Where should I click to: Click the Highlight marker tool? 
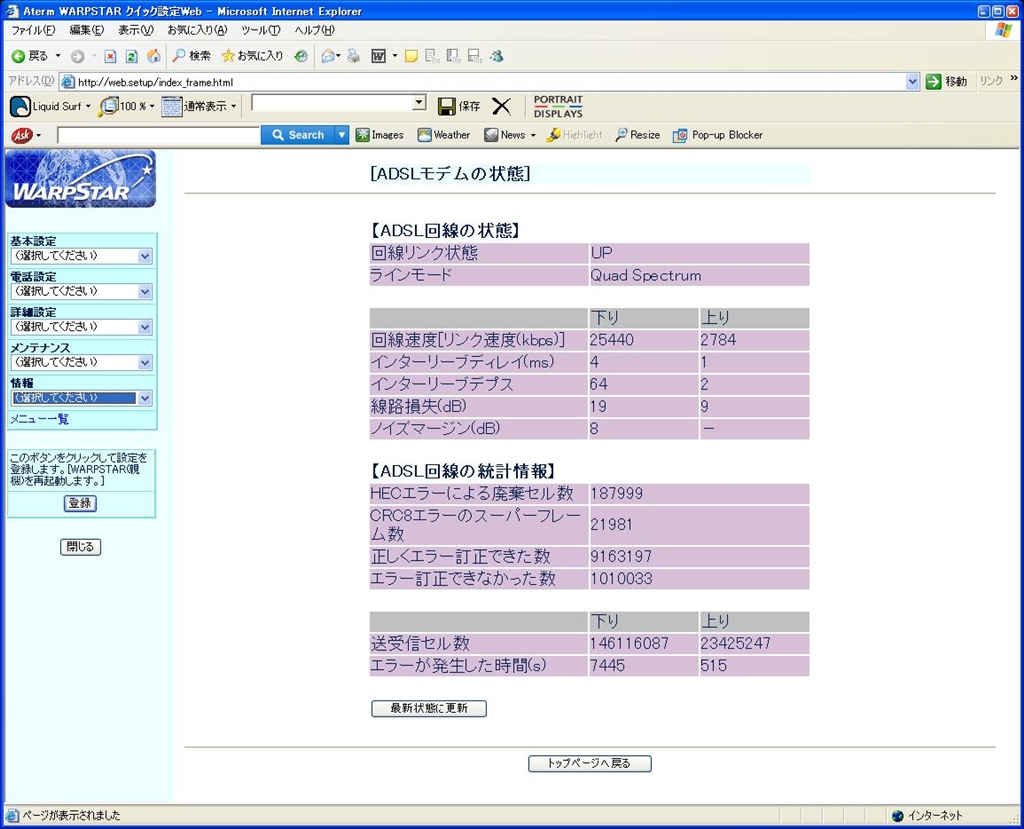coord(574,135)
